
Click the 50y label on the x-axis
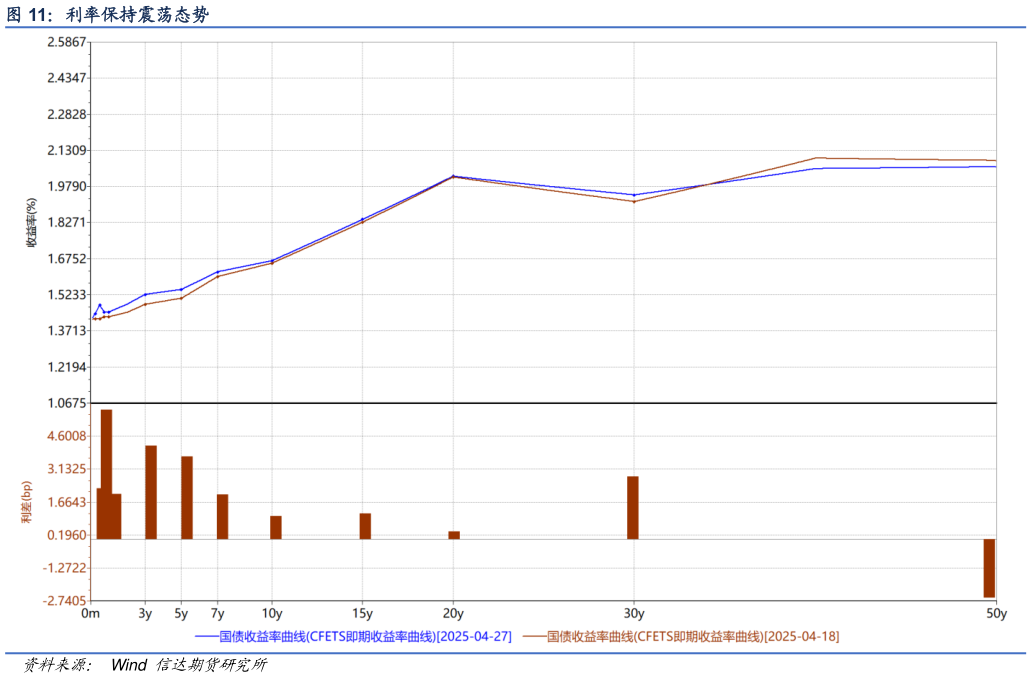pyautogui.click(x=996, y=613)
